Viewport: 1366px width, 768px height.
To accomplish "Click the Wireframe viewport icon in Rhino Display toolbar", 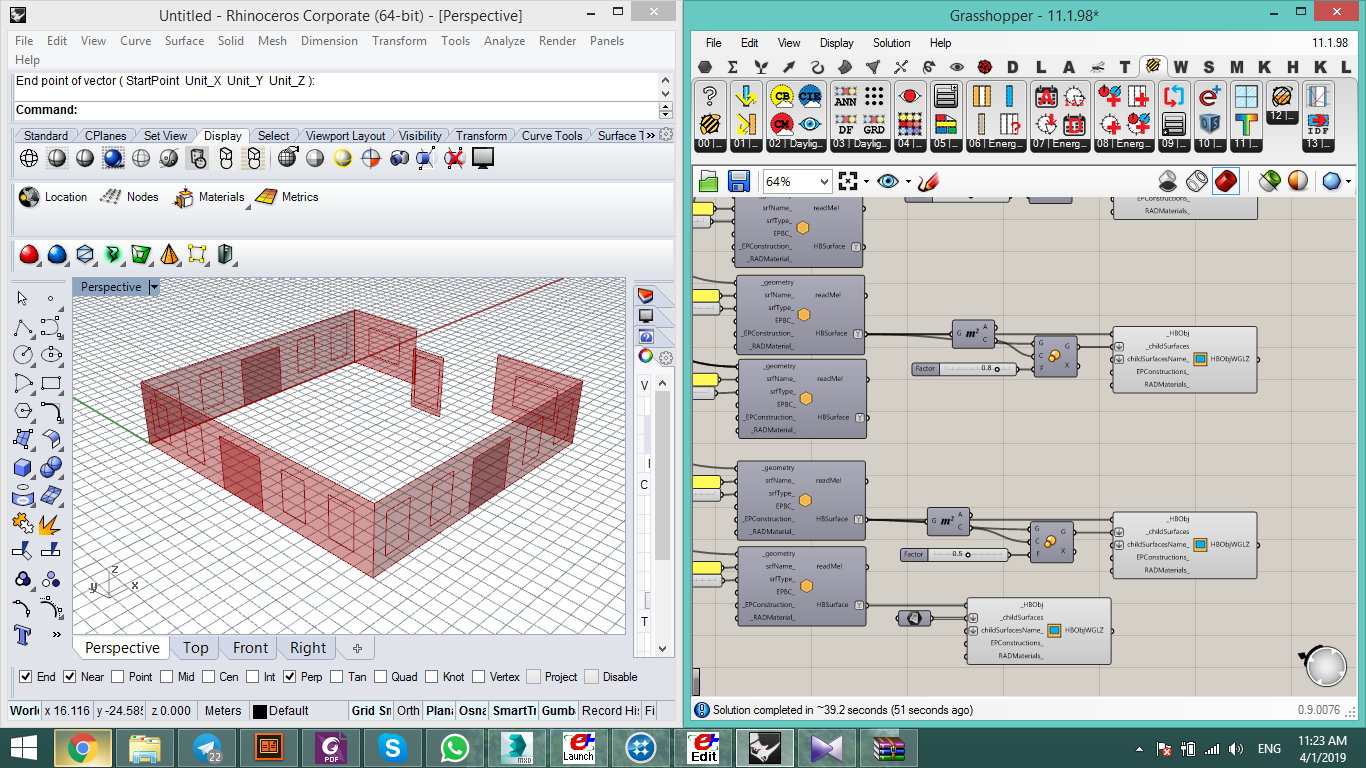I will coord(29,158).
